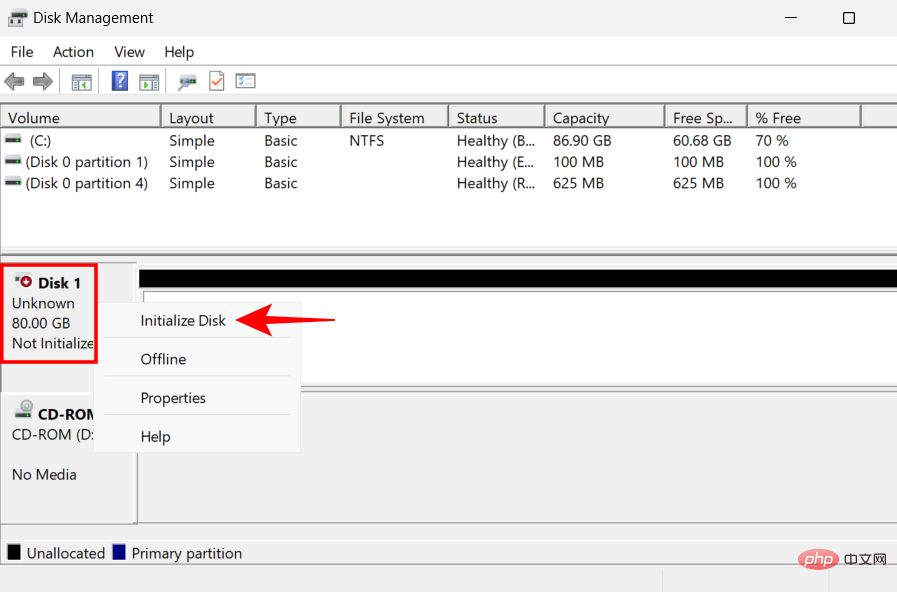
Task: Click the Forward arrow in the toolbar
Action: point(42,82)
